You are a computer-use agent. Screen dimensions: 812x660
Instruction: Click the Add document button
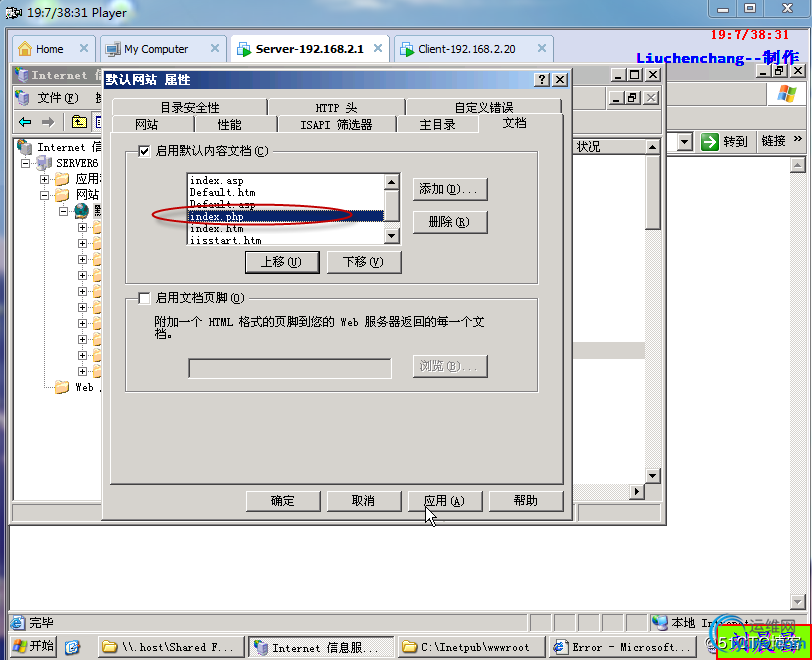450,189
